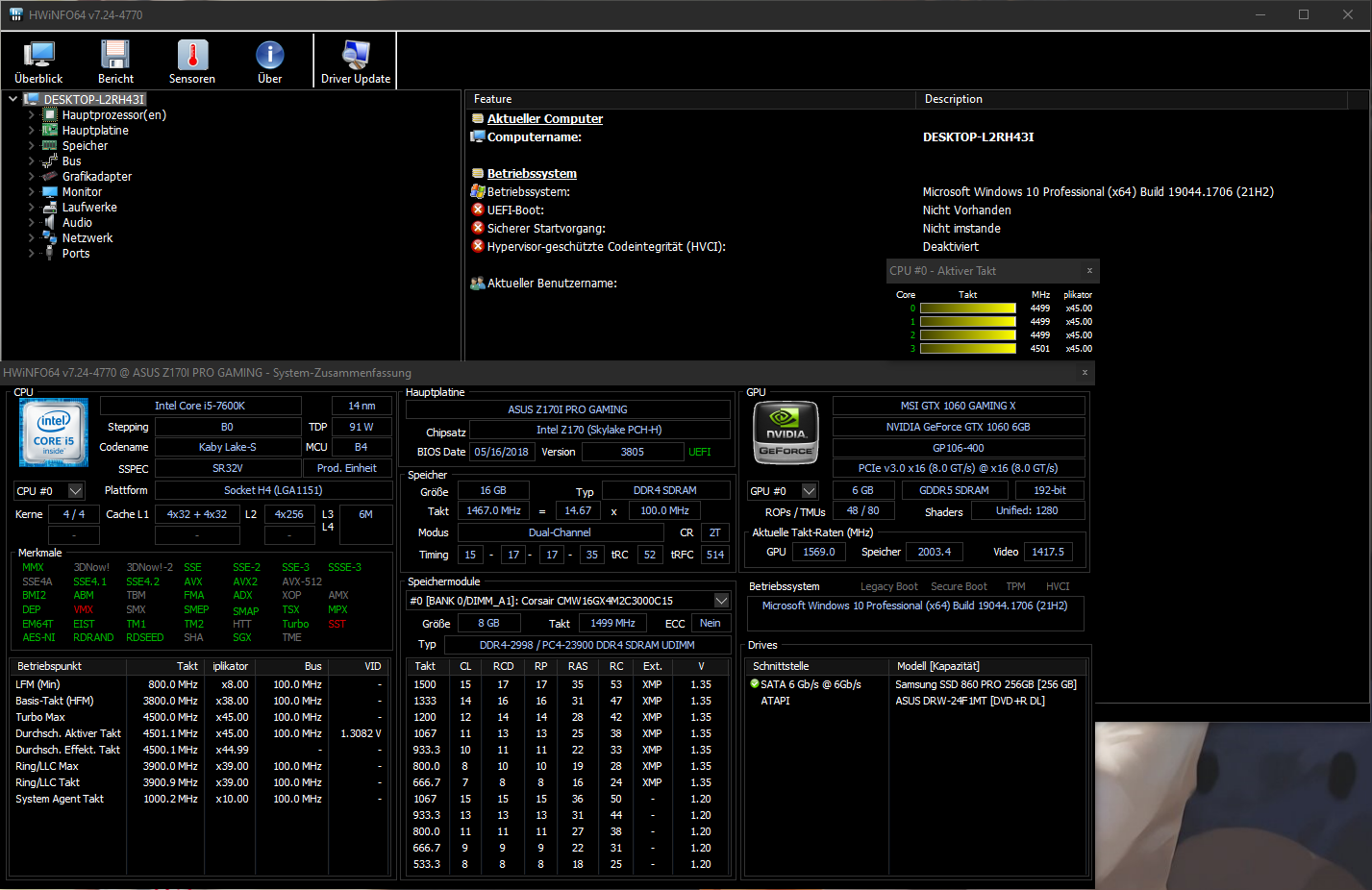This screenshot has width=1372, height=890.
Task: Click the NVIDIA GeForce logo badge
Action: tap(786, 433)
